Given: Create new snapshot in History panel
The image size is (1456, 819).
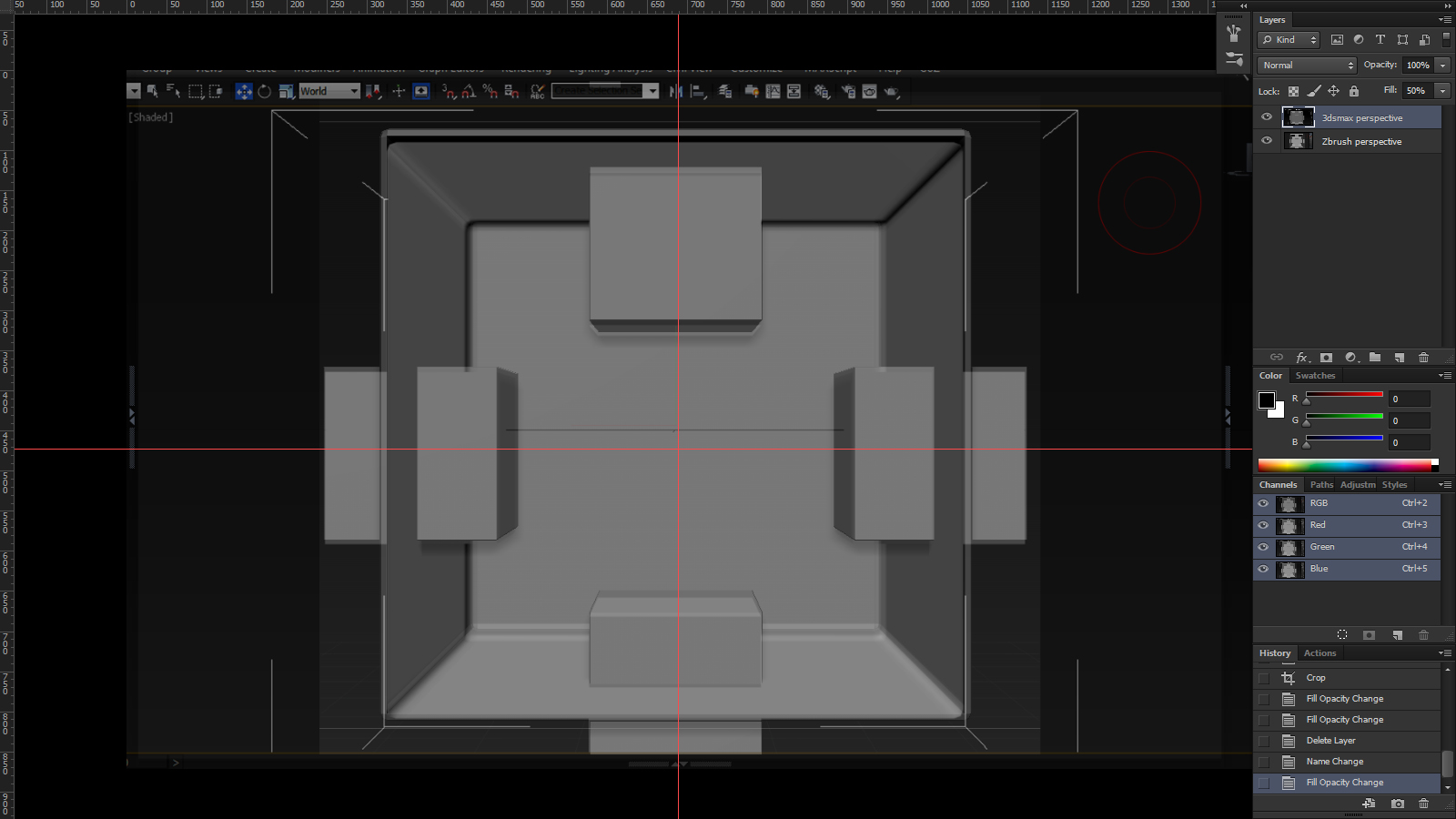Looking at the screenshot, I should pos(1398,804).
